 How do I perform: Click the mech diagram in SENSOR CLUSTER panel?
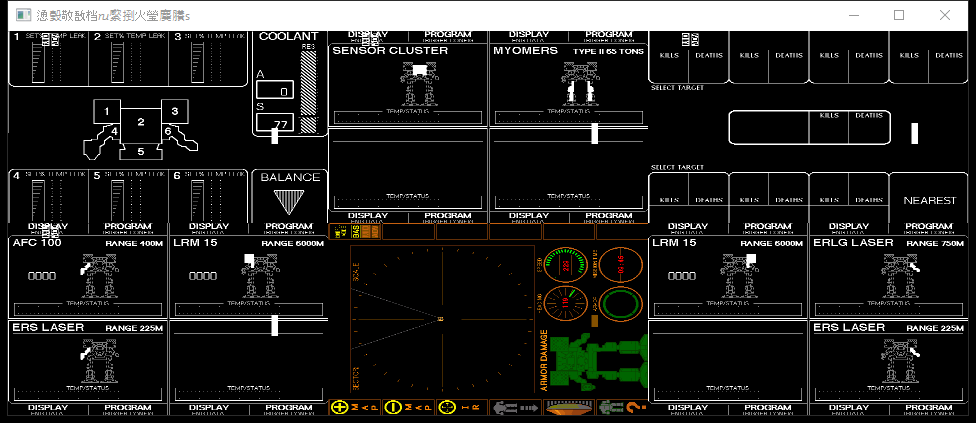click(x=419, y=83)
